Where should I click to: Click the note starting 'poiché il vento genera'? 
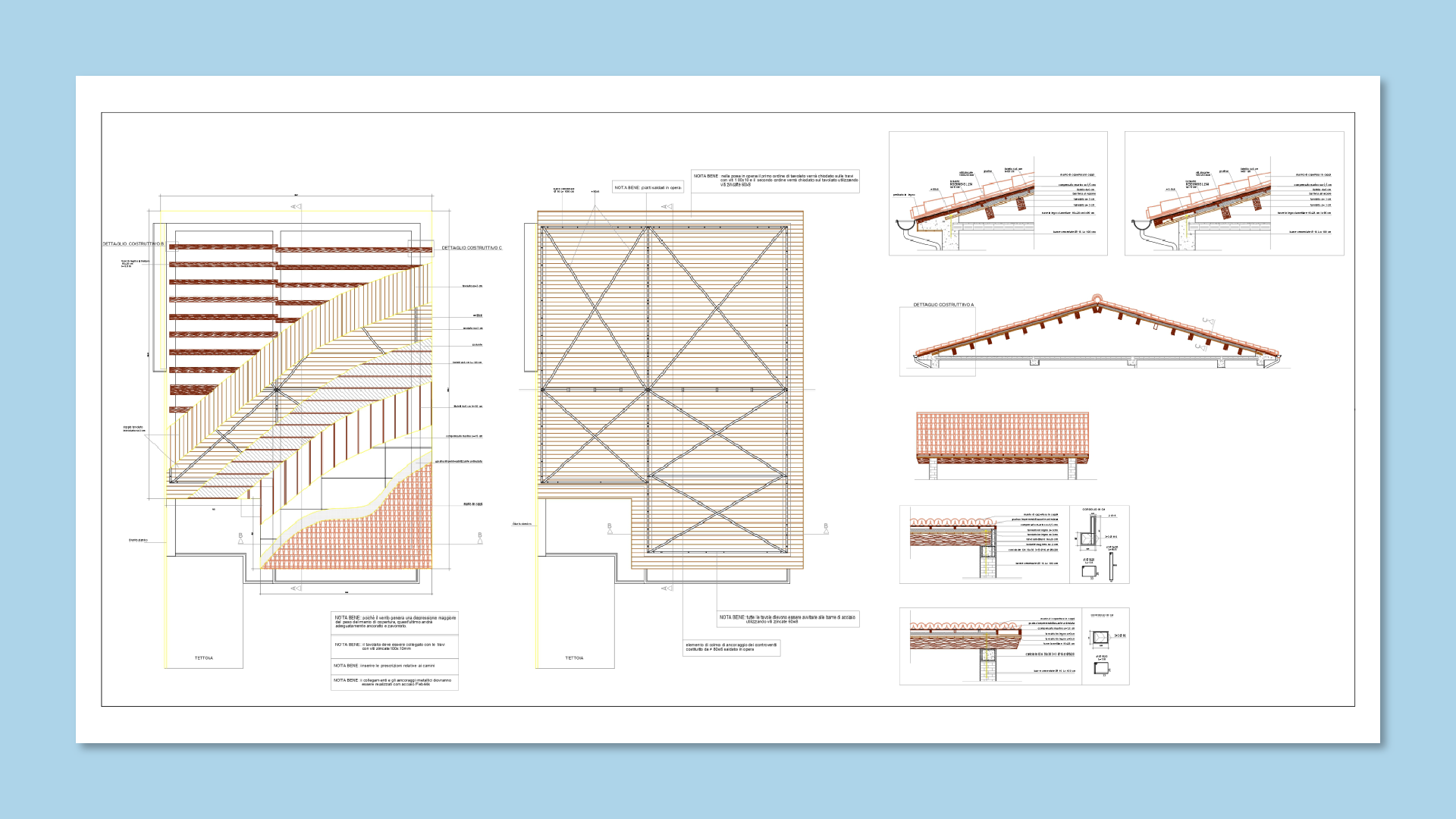pyautogui.click(x=395, y=623)
